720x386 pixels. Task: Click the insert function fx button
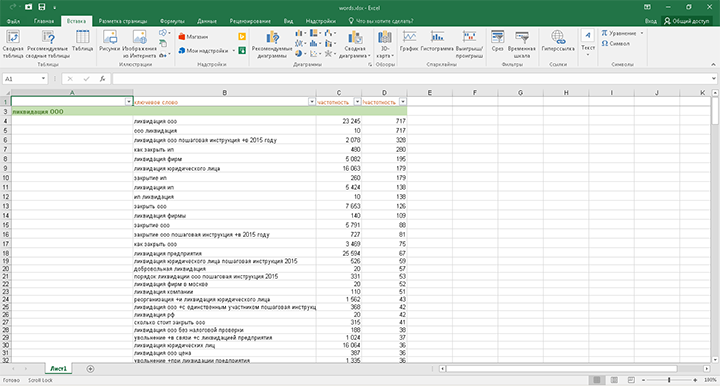102,79
